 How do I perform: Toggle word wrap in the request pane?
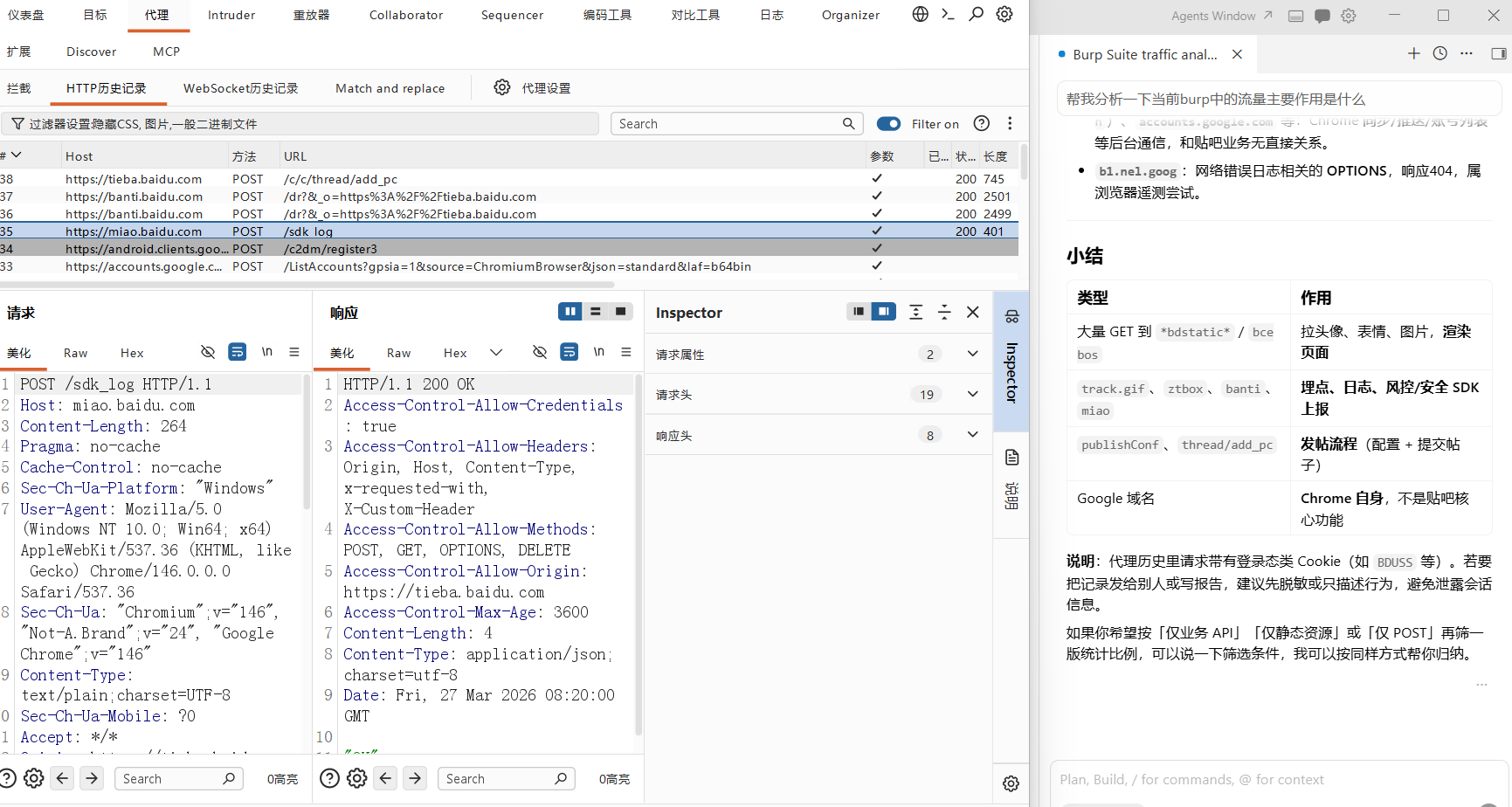click(x=237, y=352)
